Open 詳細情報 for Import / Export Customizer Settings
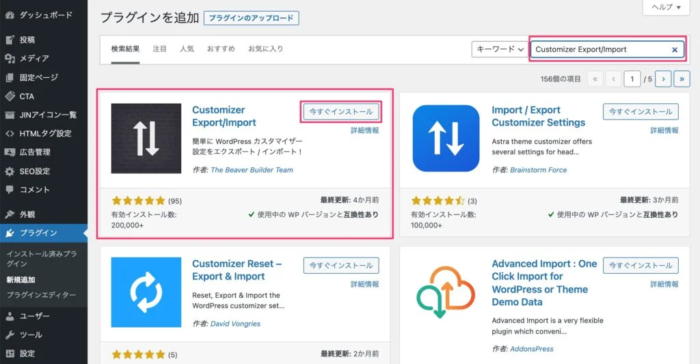 click(x=664, y=130)
